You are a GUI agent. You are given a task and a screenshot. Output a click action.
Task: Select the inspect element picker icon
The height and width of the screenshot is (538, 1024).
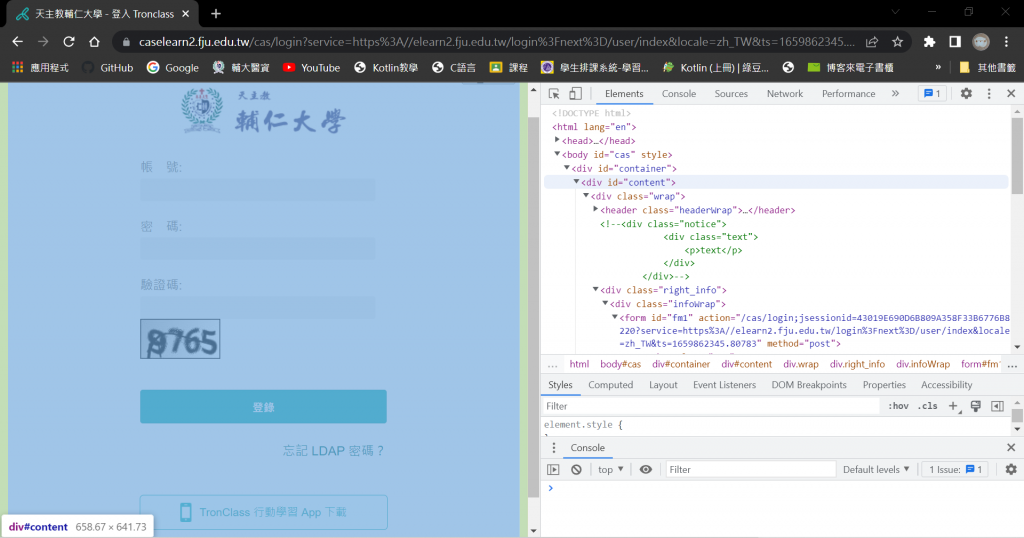(554, 93)
